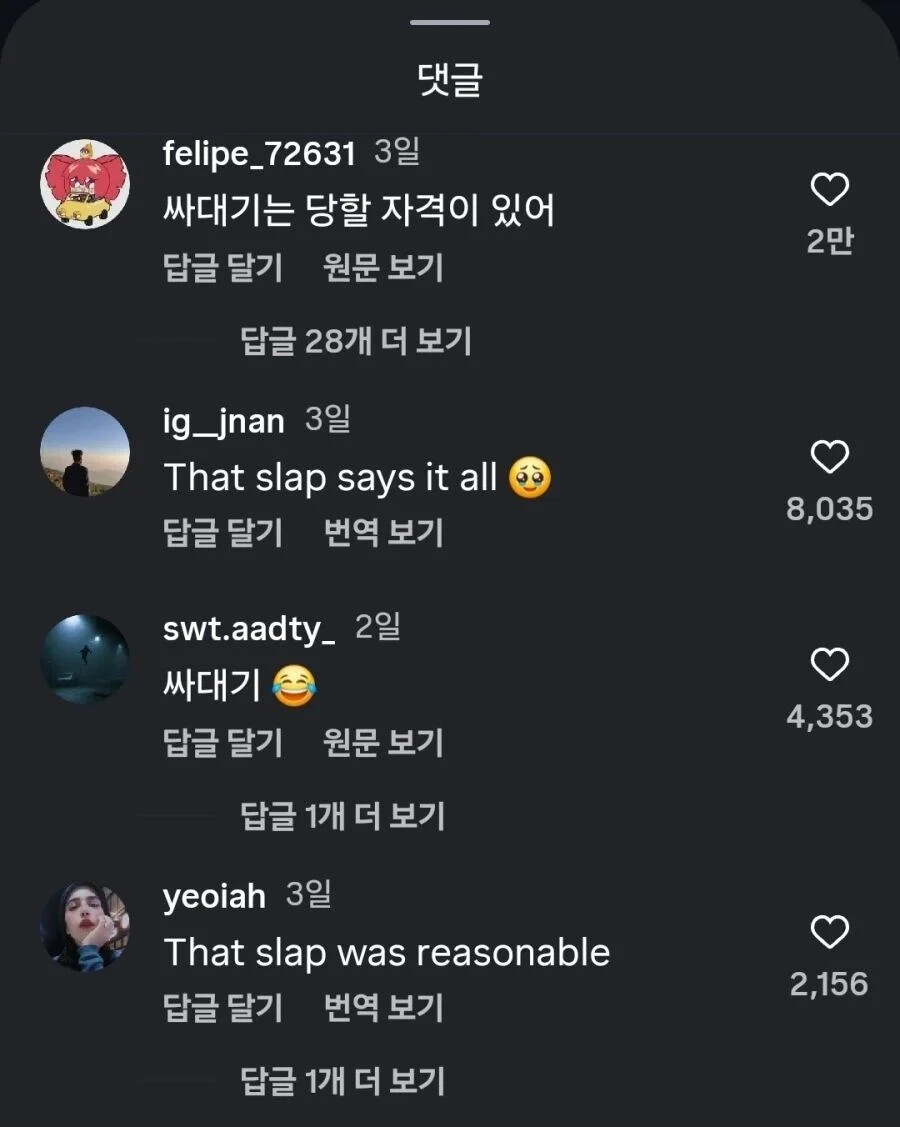Tap yeoiah's profile photo

tap(85, 927)
